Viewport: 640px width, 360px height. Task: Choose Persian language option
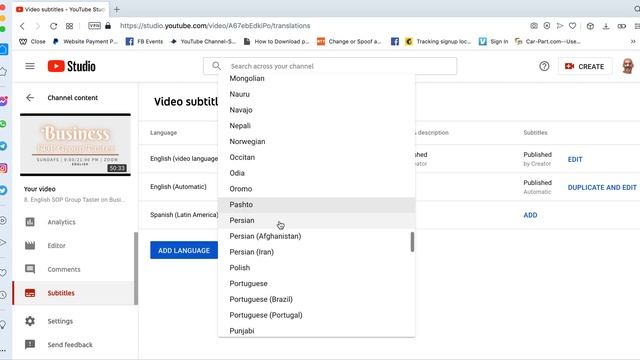tap(316, 220)
